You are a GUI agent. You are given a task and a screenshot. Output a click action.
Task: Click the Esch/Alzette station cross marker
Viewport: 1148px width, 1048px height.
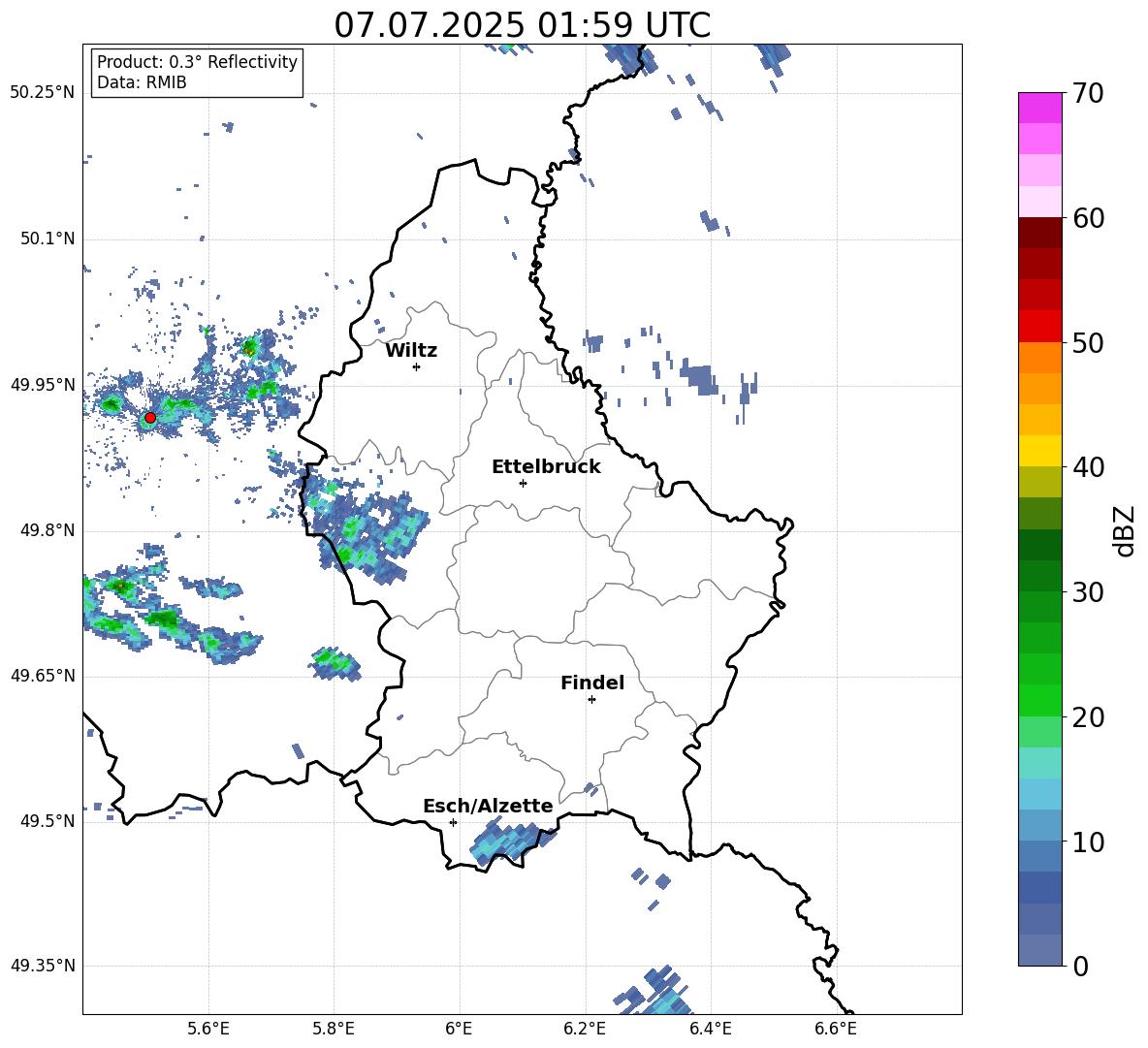453,822
